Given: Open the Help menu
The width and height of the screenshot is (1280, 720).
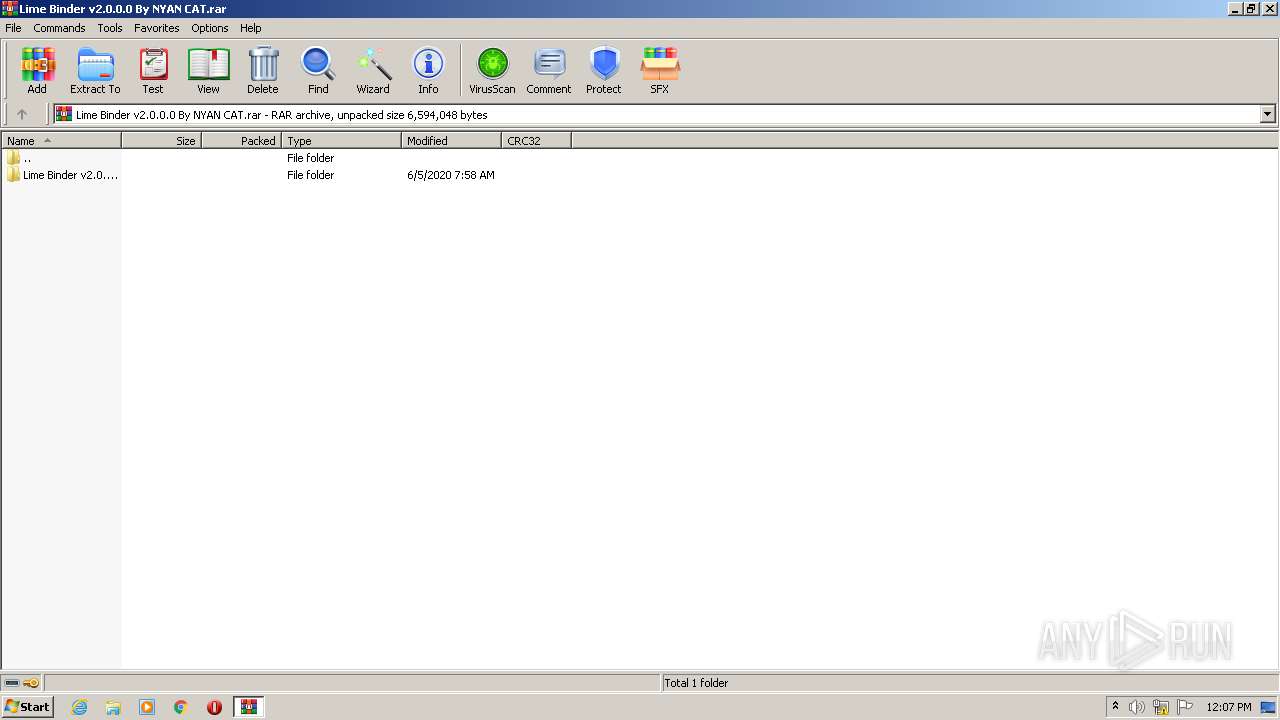Looking at the screenshot, I should (251, 28).
